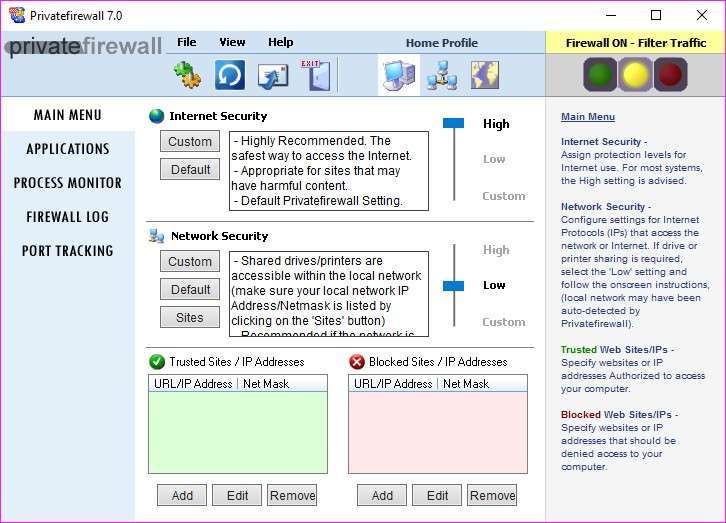The width and height of the screenshot is (726, 523).
Task: Click the green Trusted Sites list area
Action: (238, 432)
